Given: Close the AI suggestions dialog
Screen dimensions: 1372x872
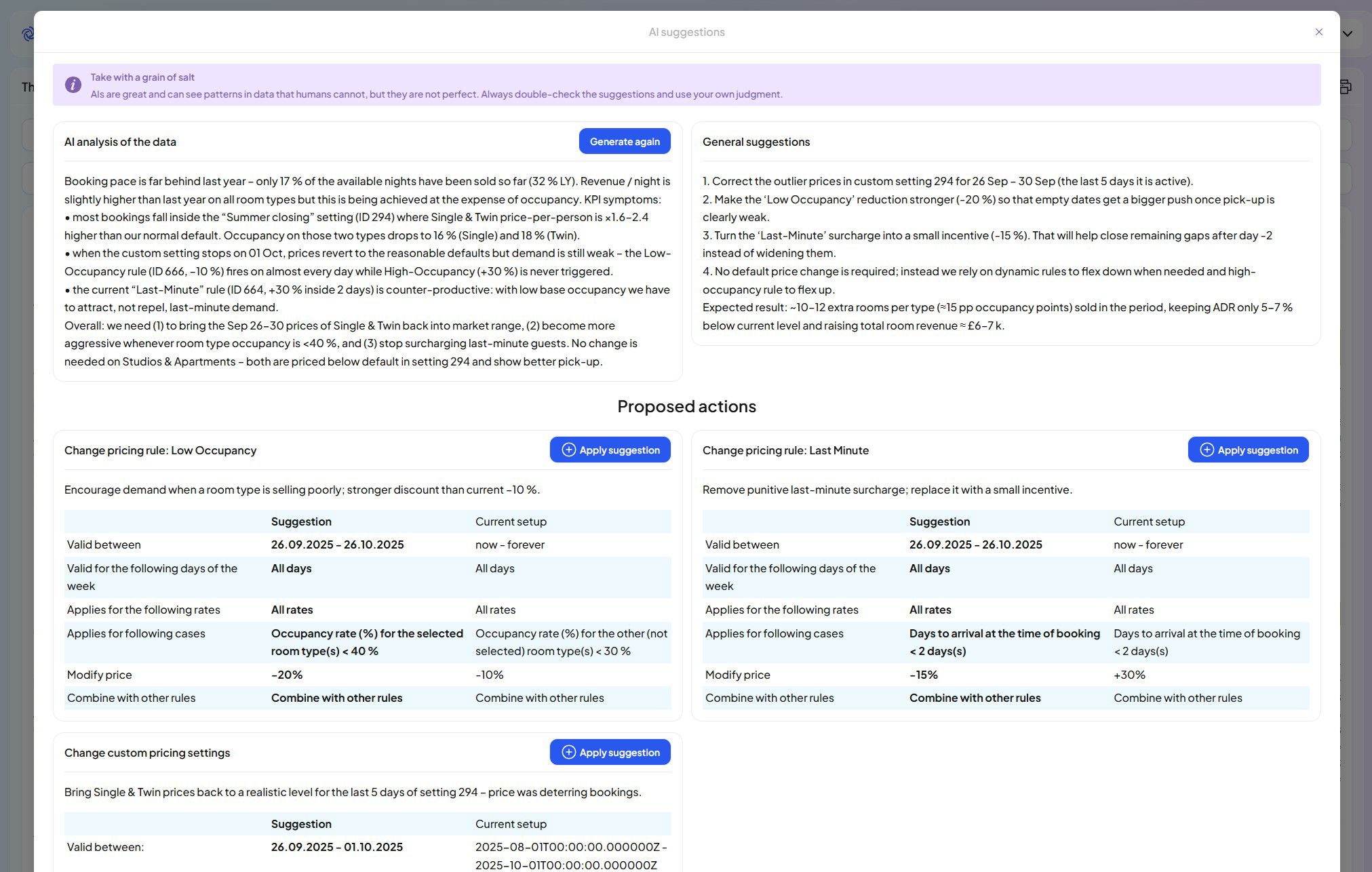Looking at the screenshot, I should pyautogui.click(x=1318, y=32).
